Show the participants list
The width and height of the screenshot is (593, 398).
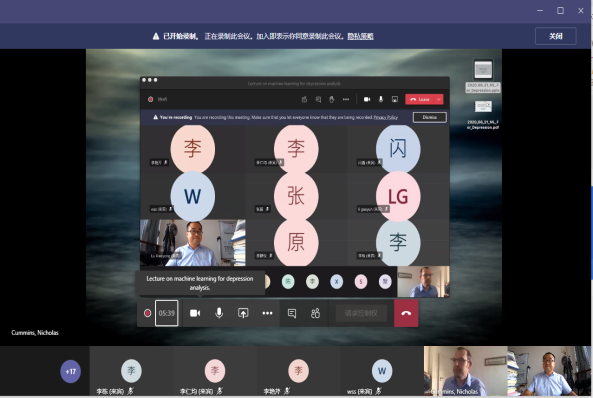pyautogui.click(x=315, y=313)
